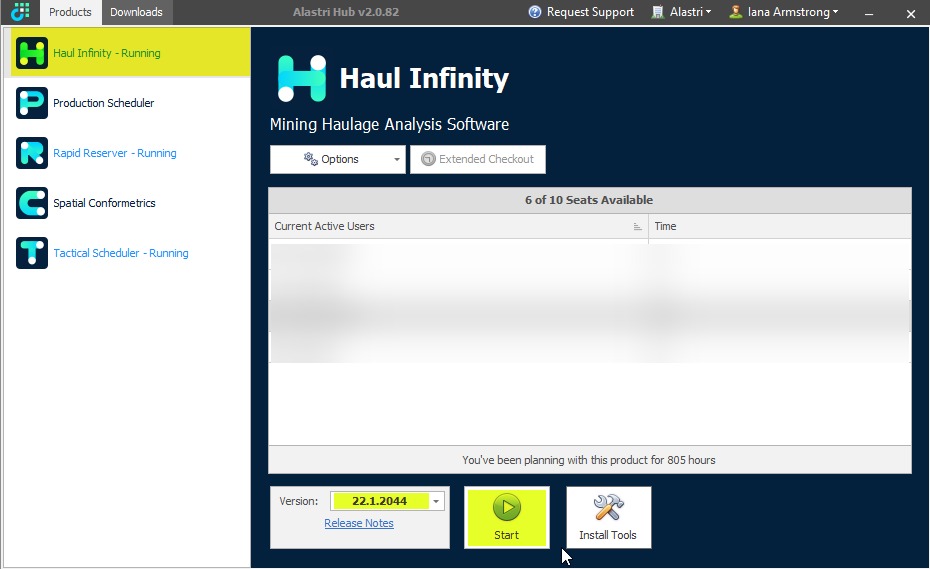Sort by the Current Active Users column header
930x569 pixels.
click(458, 226)
